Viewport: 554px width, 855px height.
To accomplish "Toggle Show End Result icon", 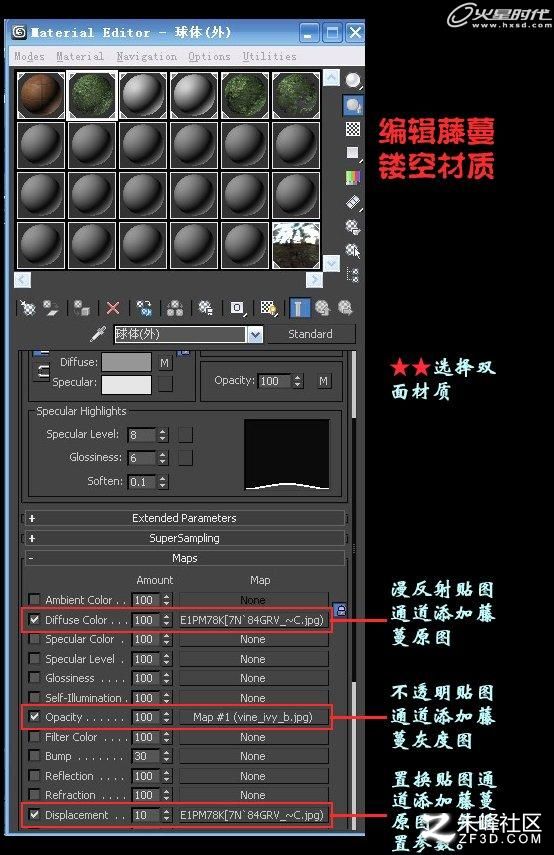I will 299,308.
